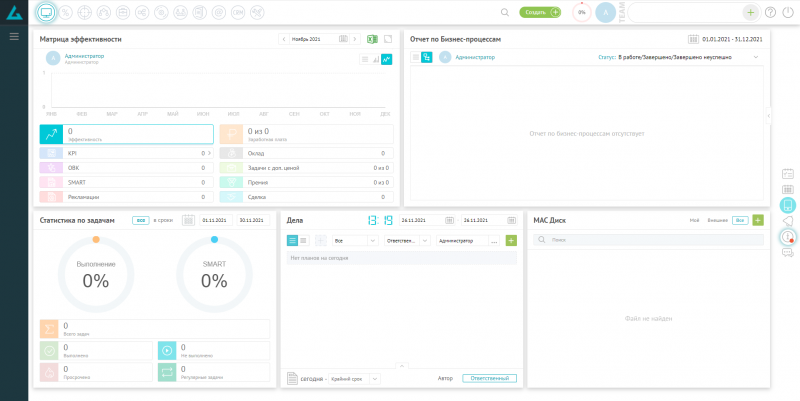Open the CRM module icon
This screenshot has height=401, width=800.
tap(235, 12)
